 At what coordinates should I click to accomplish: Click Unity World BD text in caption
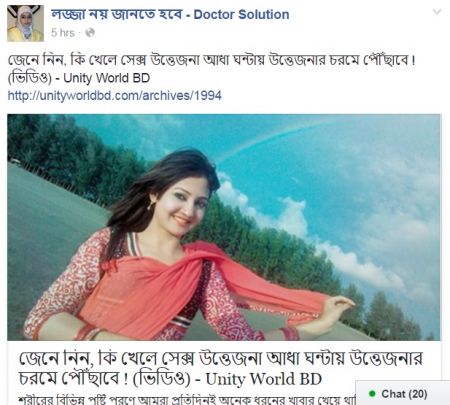[x=107, y=78]
